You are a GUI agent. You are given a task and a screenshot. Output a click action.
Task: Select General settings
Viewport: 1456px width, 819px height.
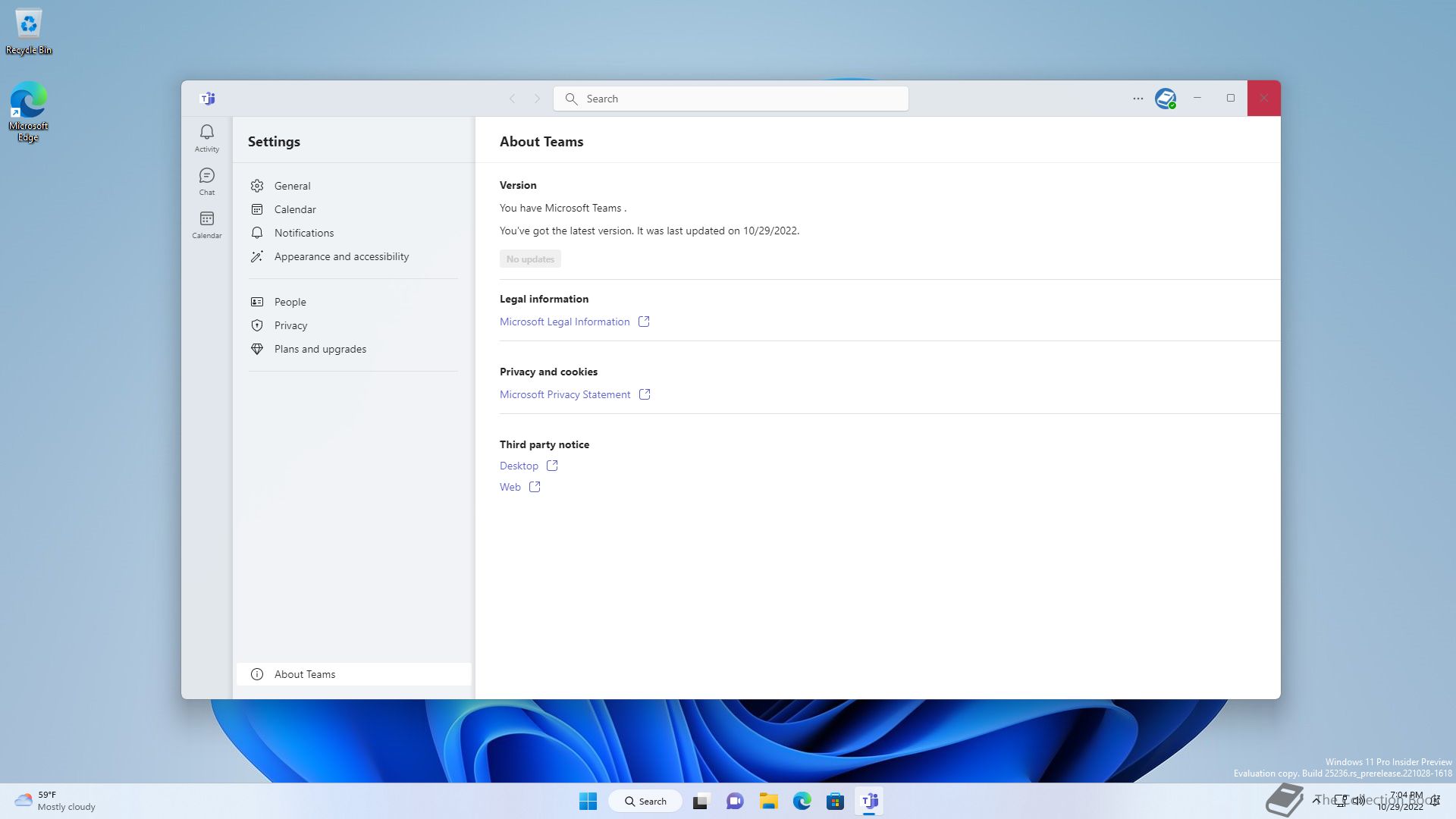click(354, 186)
